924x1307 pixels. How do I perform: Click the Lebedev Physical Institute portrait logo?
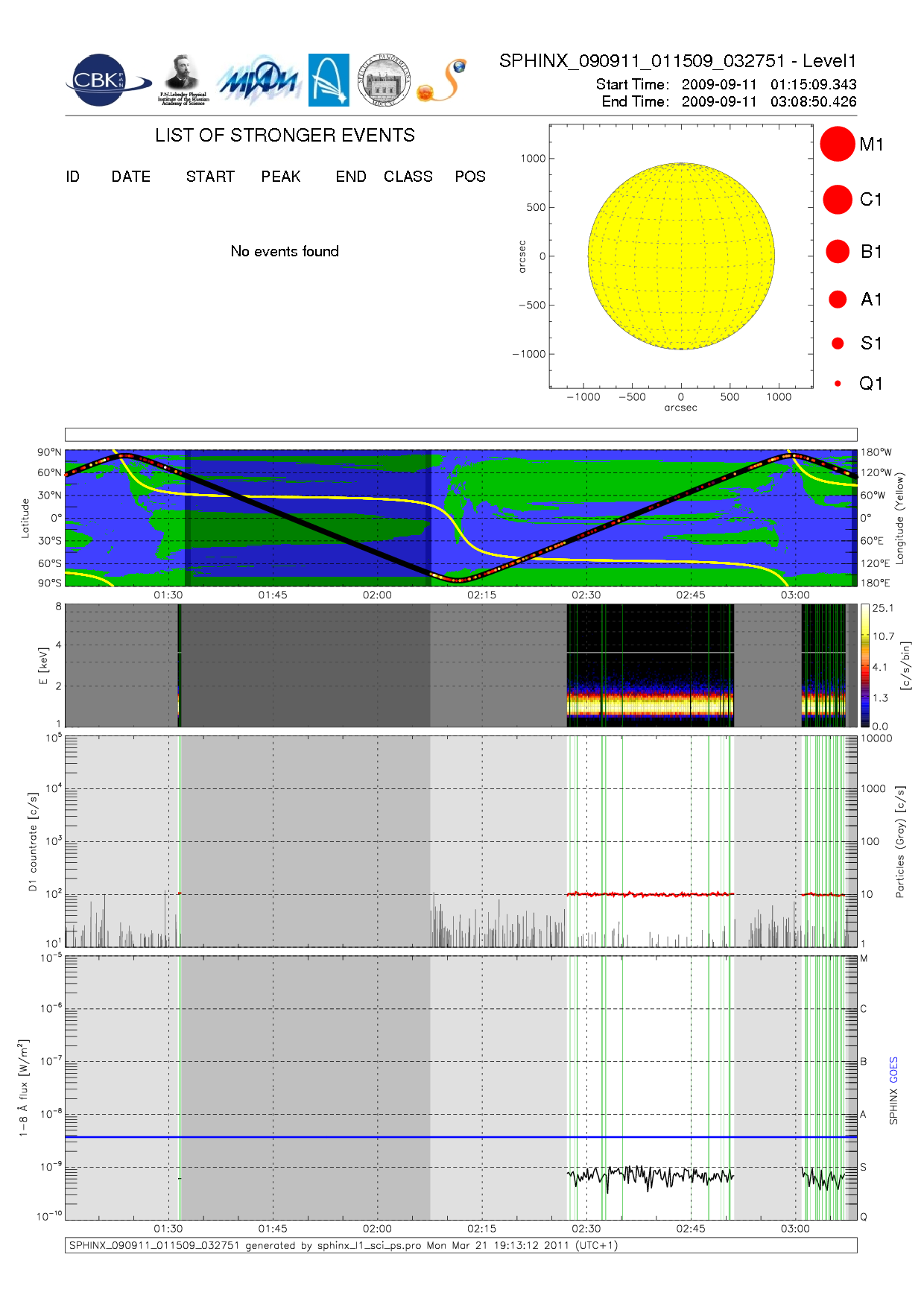coord(183,79)
